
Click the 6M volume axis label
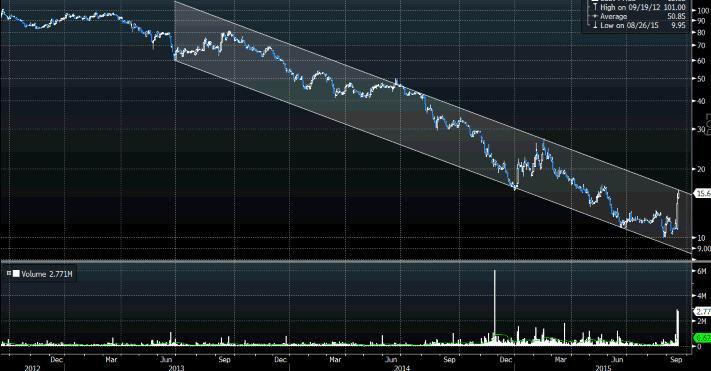coord(702,271)
